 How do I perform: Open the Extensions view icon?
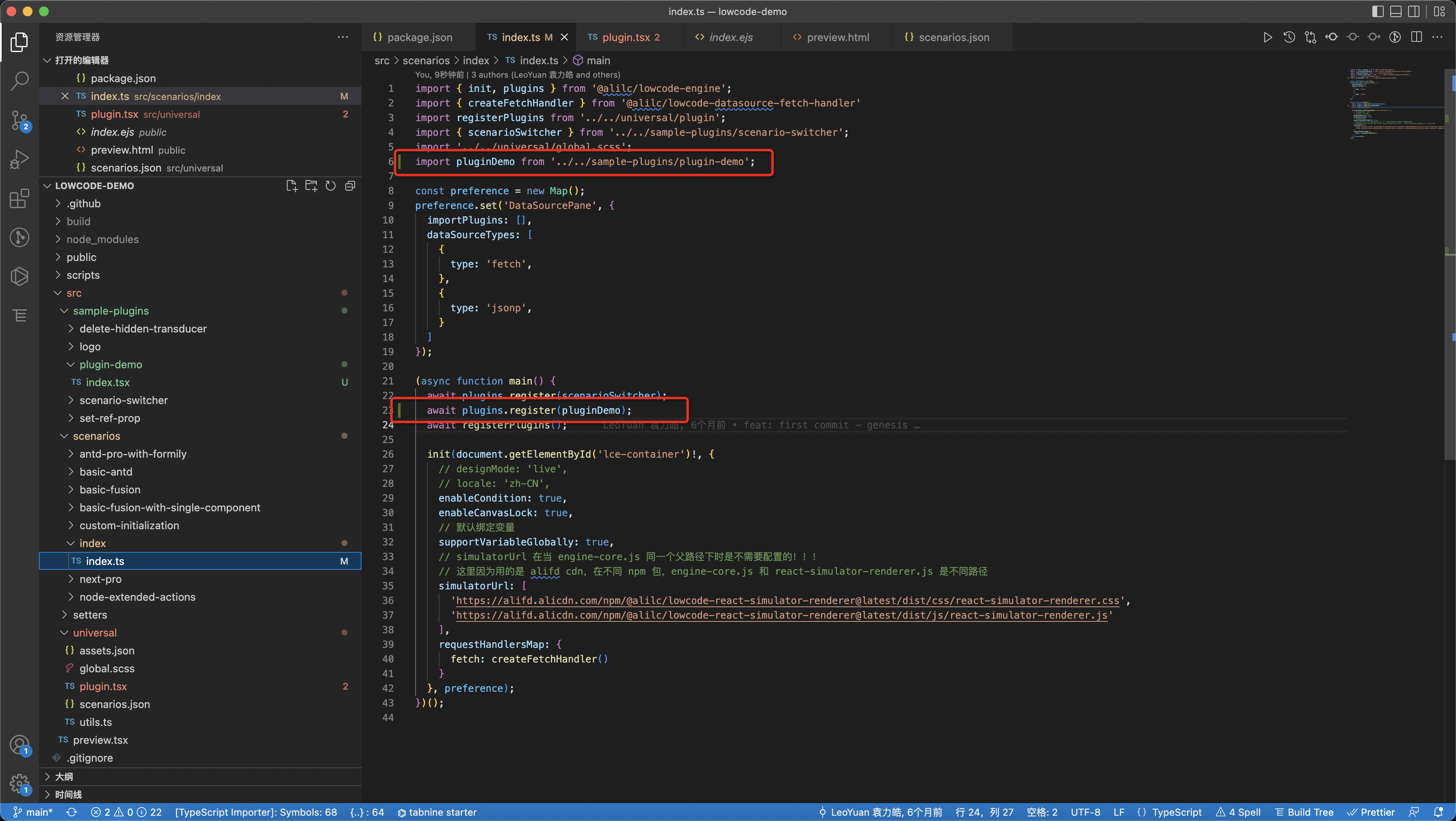tap(20, 198)
